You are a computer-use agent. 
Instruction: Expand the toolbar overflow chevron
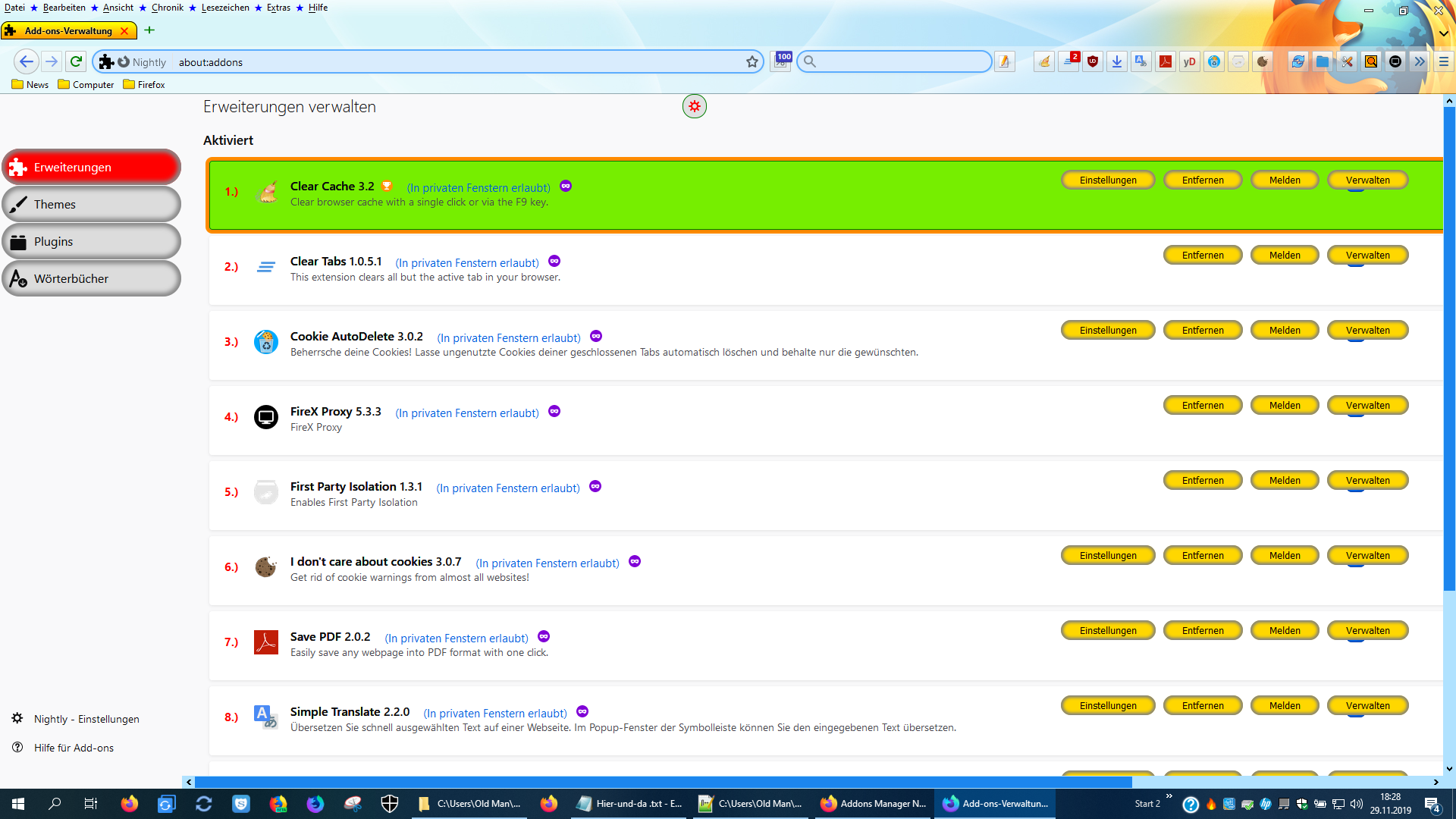click(x=1420, y=62)
